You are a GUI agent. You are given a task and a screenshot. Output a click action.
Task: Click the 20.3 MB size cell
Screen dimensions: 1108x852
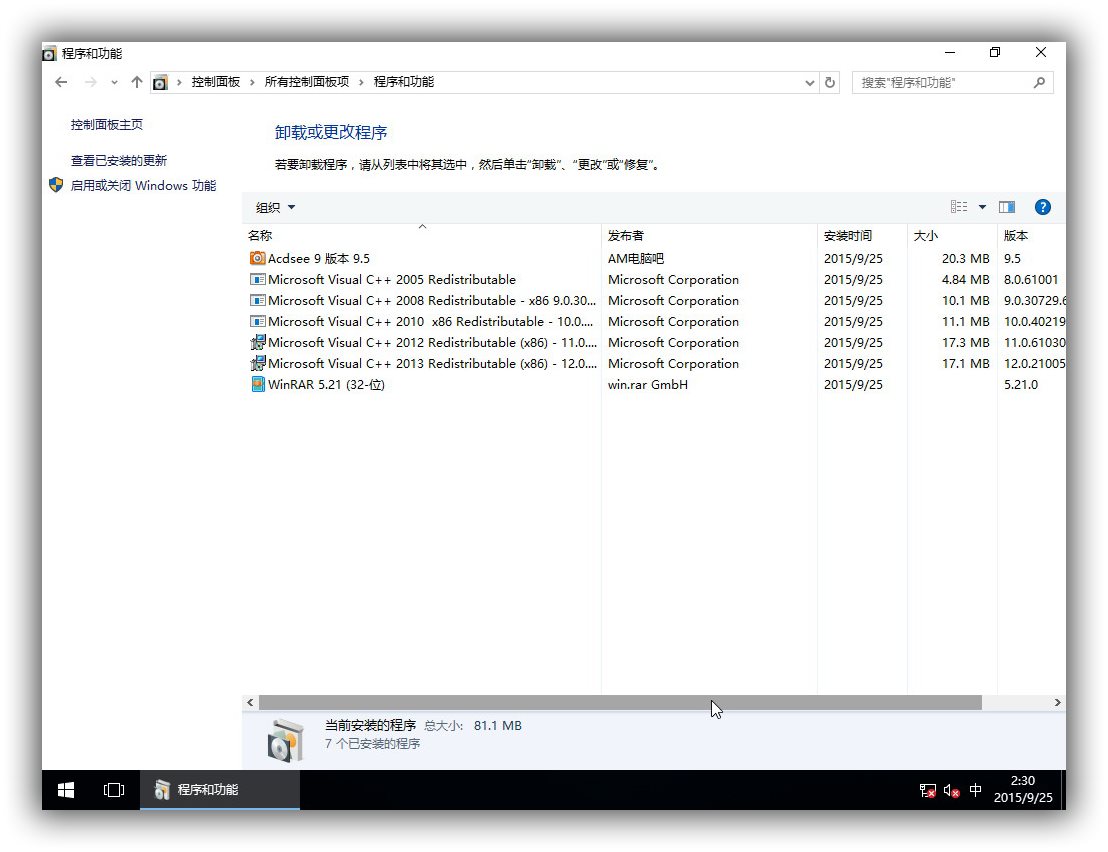[965, 259]
